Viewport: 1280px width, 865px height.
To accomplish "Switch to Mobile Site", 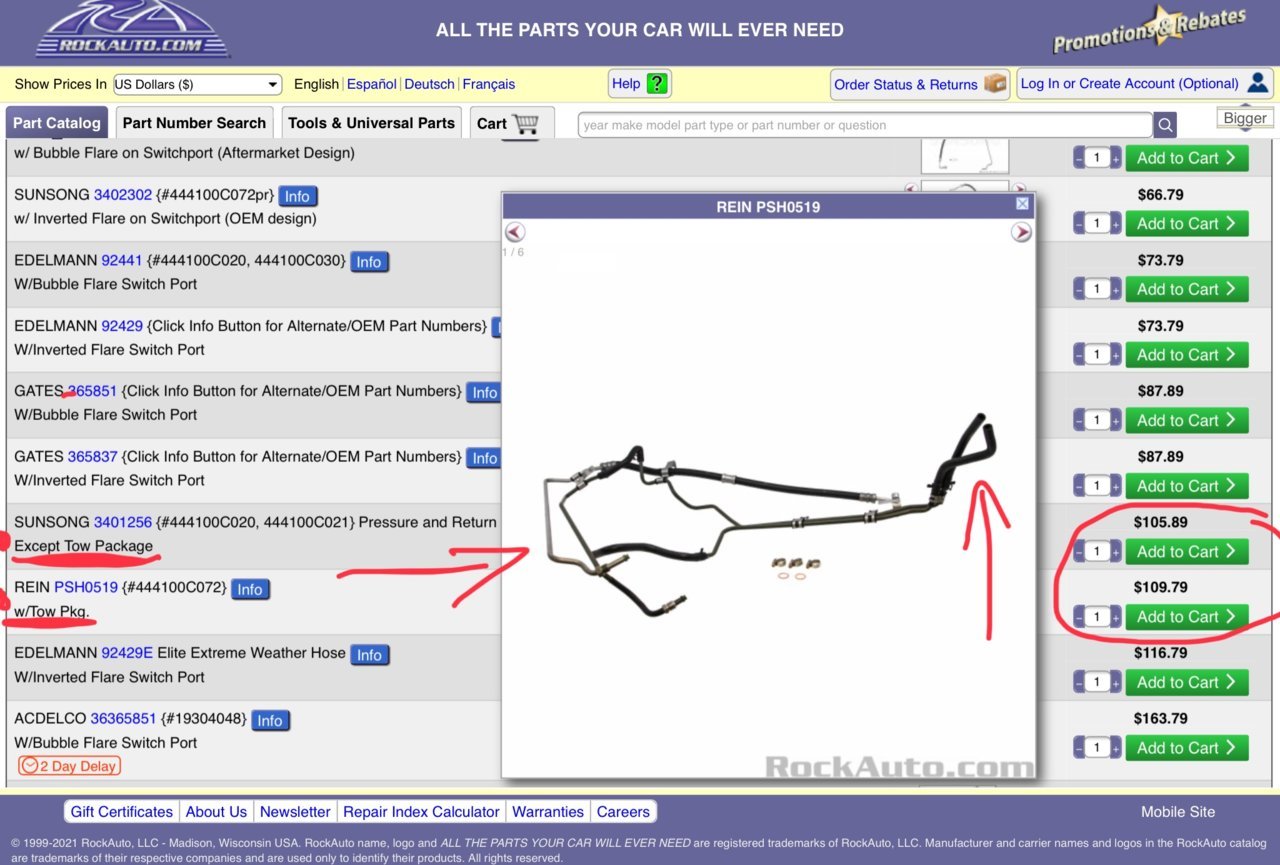I will point(1178,812).
